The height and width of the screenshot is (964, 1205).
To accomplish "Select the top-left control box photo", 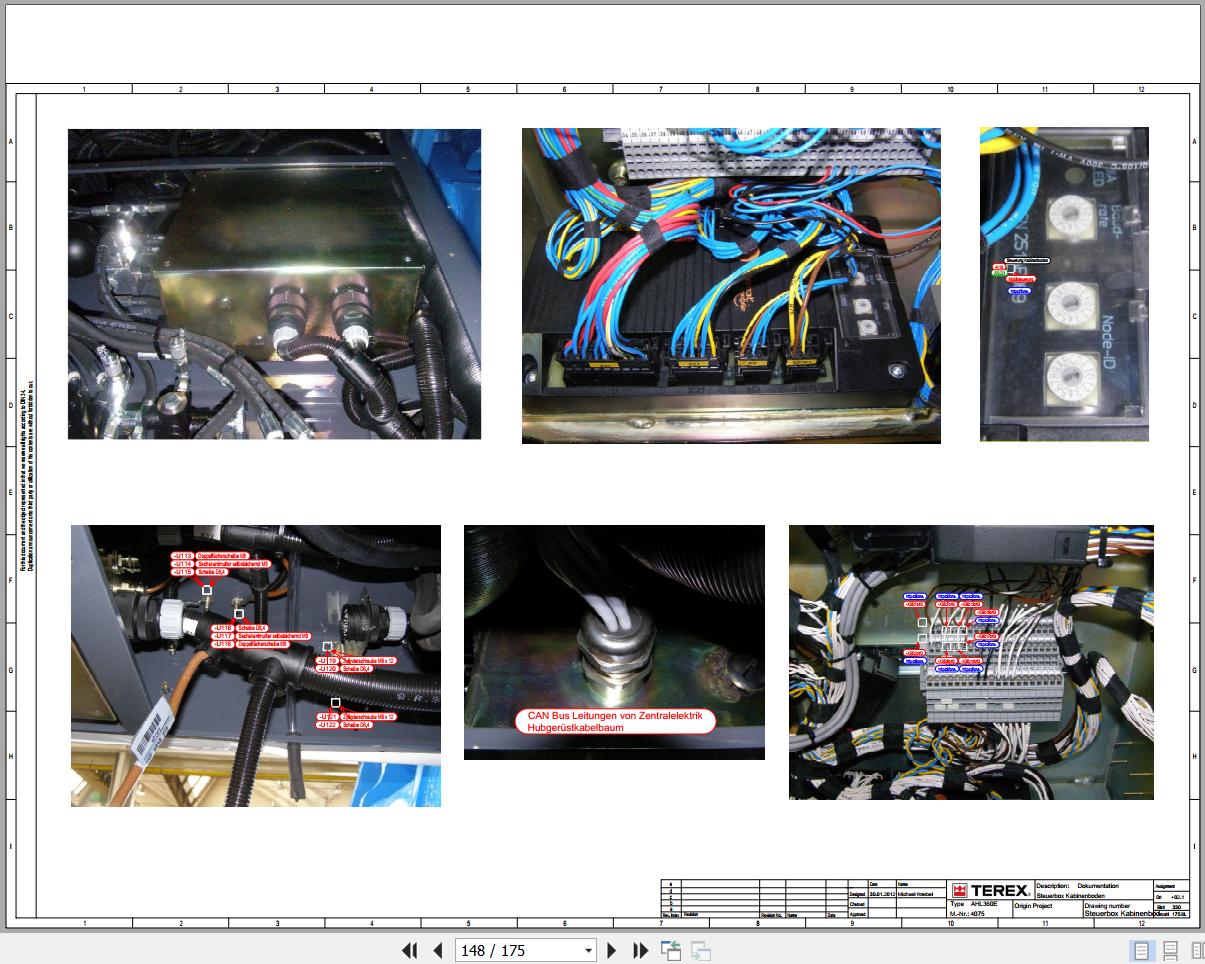I will click(274, 284).
